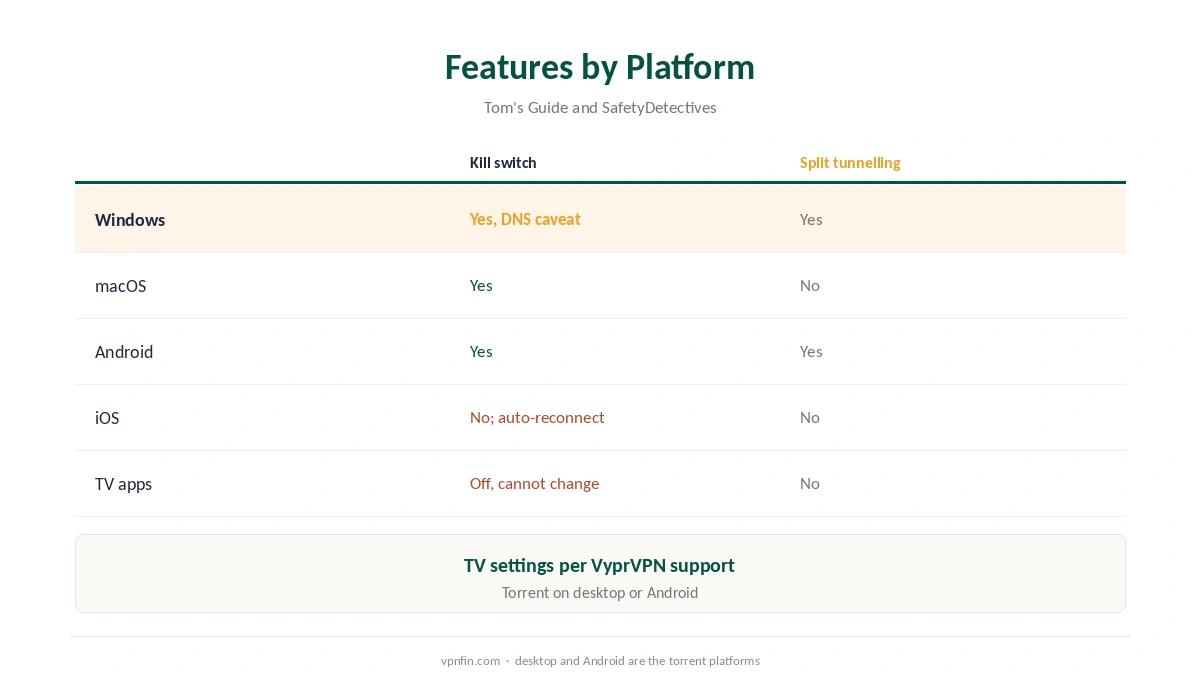Image resolution: width=1200 pixels, height=680 pixels.
Task: Click Android kill switch 'Yes' cell
Action: 481,351
